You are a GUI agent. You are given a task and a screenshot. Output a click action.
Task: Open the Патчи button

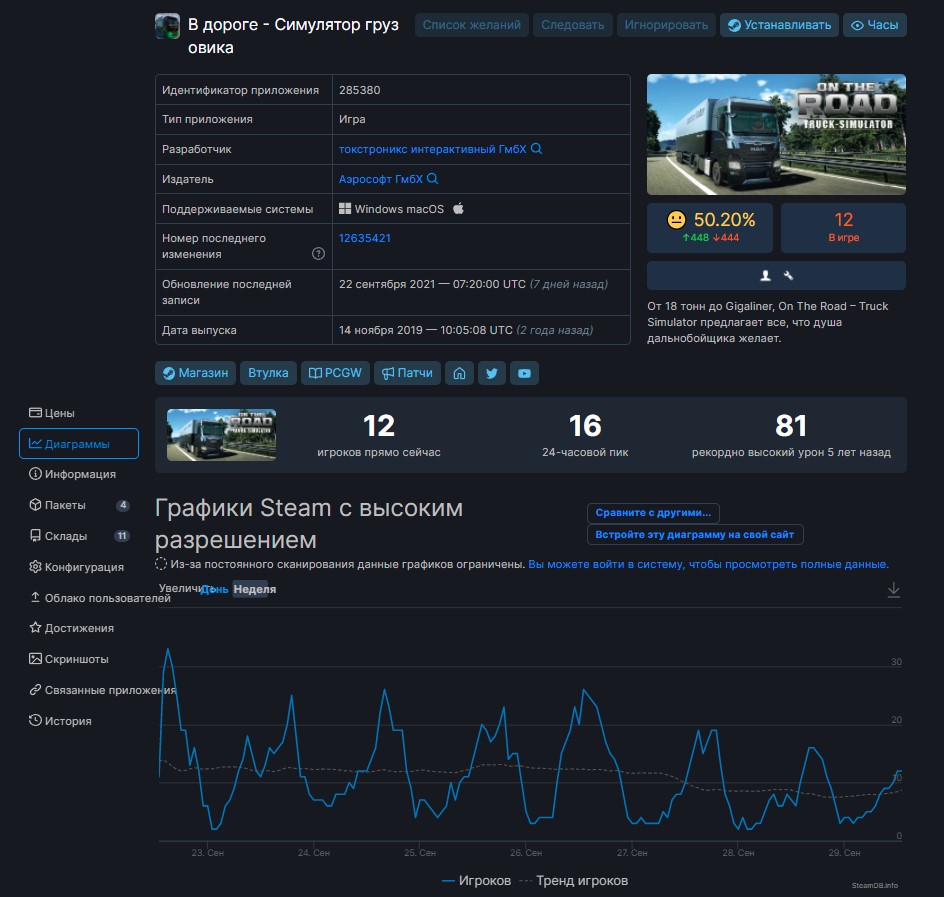(x=408, y=373)
